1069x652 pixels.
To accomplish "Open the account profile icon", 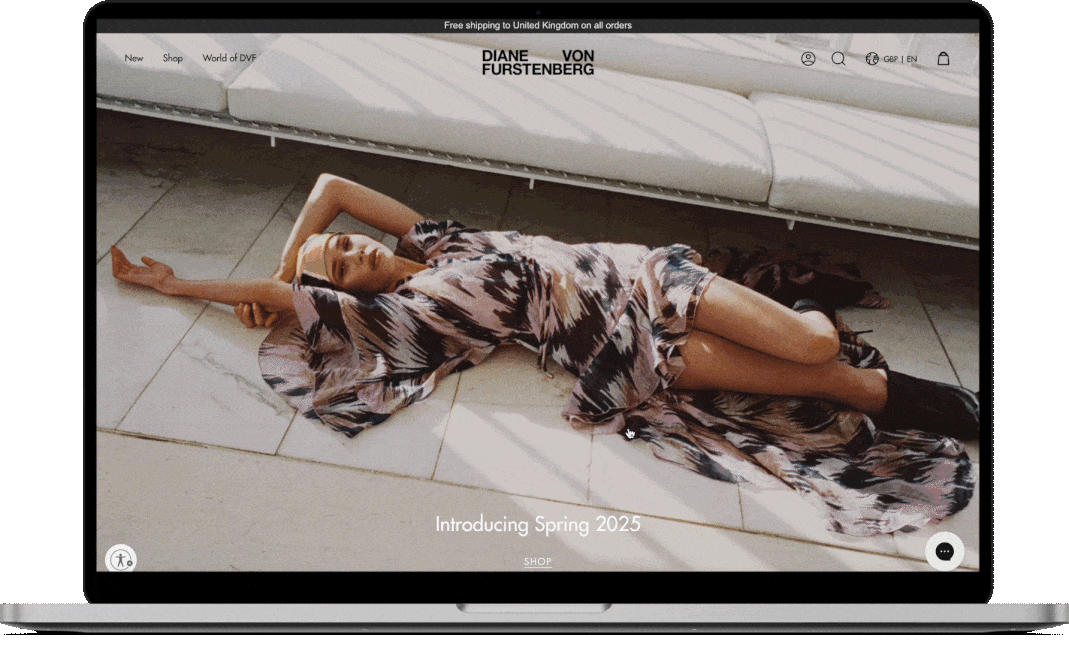I will [x=808, y=59].
